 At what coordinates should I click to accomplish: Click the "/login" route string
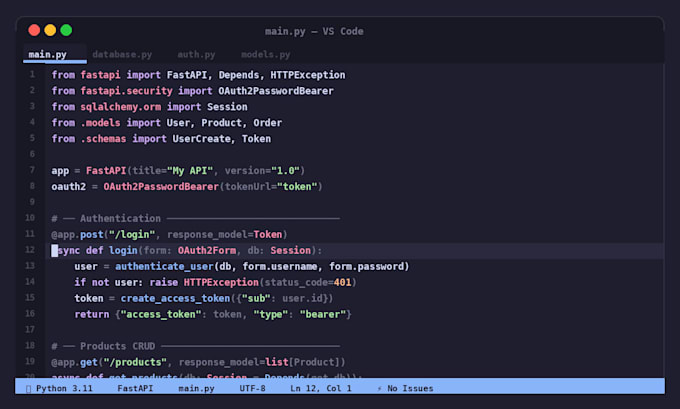pos(132,235)
